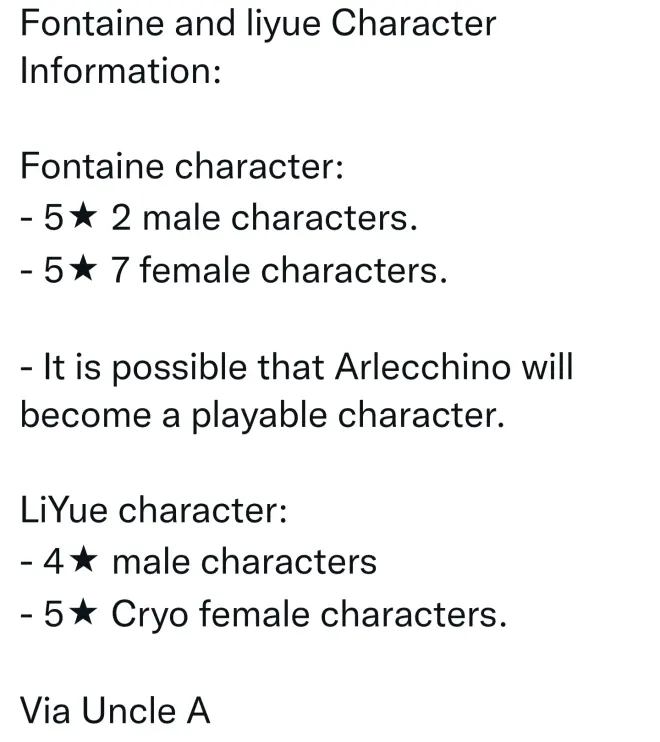The width and height of the screenshot is (660, 742).
Task: Click the star before the word "Cryo"
Action: (85, 614)
